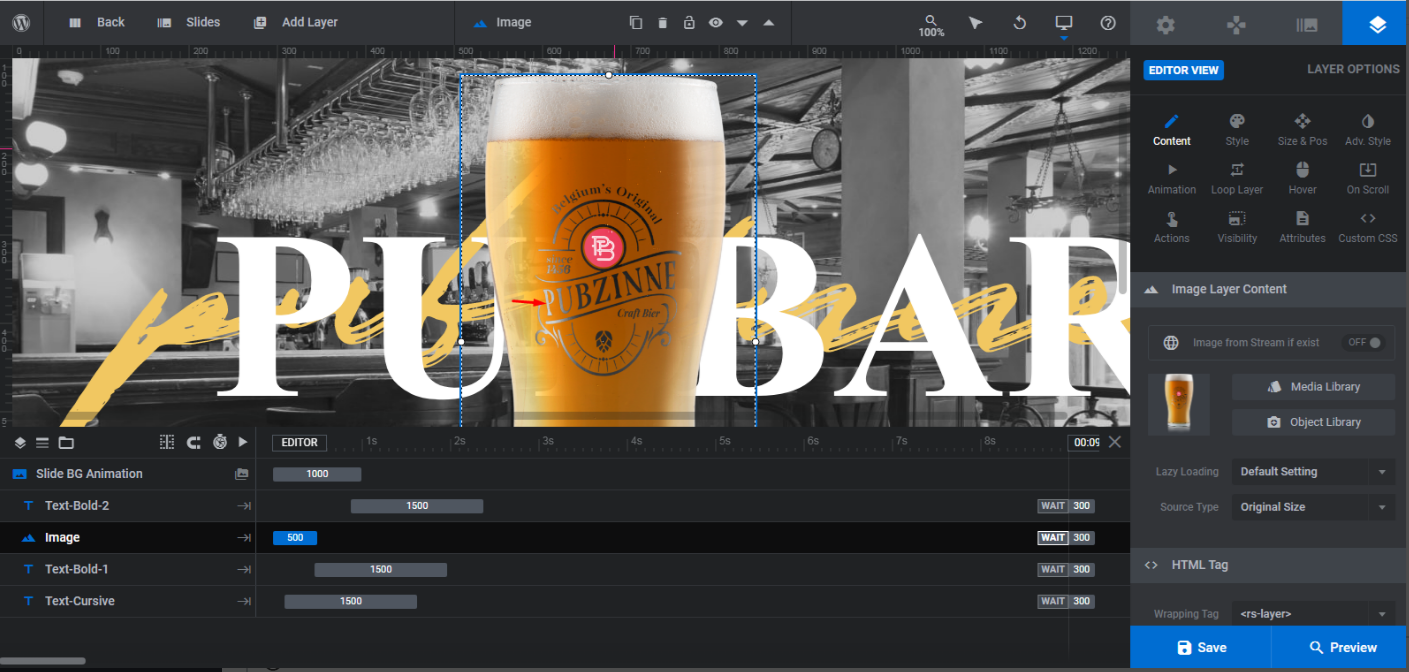Toggle layer visibility eye icon in toolbar
This screenshot has height=672, width=1409.
click(x=716, y=22)
